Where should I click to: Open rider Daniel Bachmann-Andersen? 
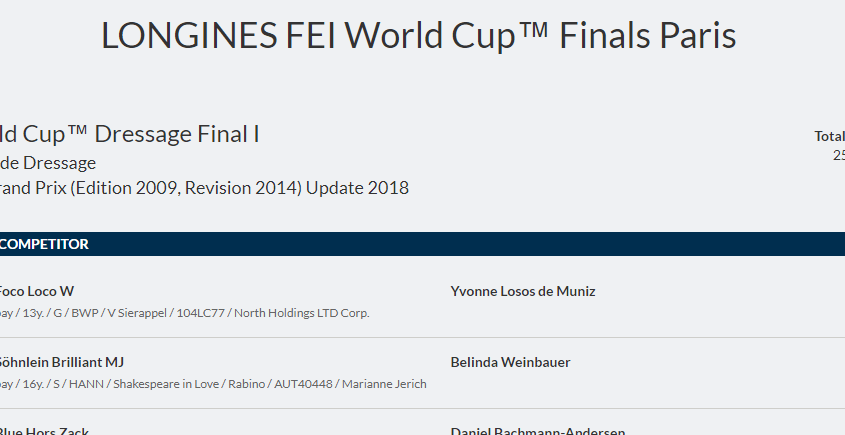pyautogui.click(x=538, y=431)
